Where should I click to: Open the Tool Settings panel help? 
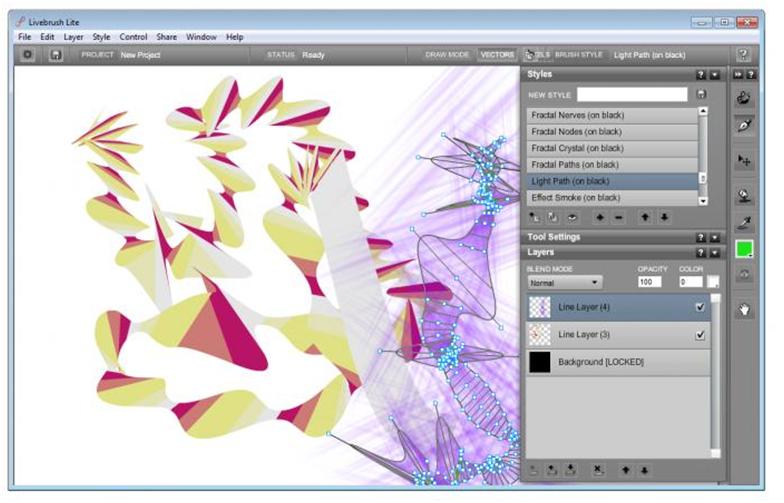tap(701, 238)
